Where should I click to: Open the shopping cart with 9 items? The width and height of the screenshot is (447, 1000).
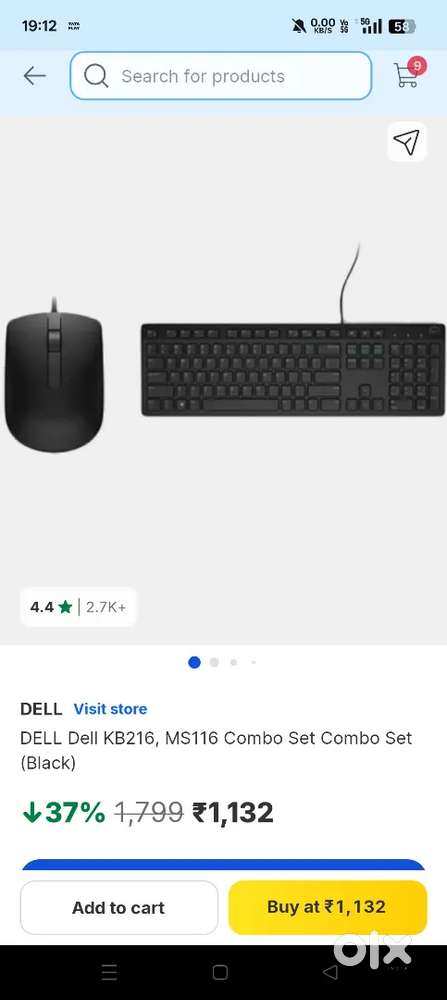[409, 73]
